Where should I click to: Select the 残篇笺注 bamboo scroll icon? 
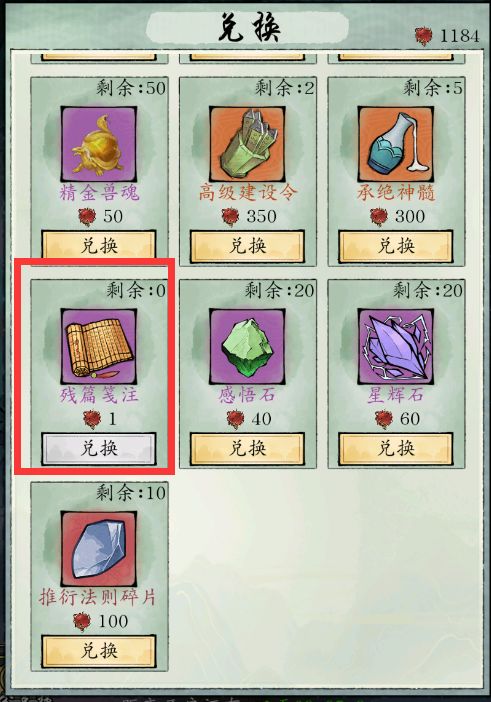98,346
